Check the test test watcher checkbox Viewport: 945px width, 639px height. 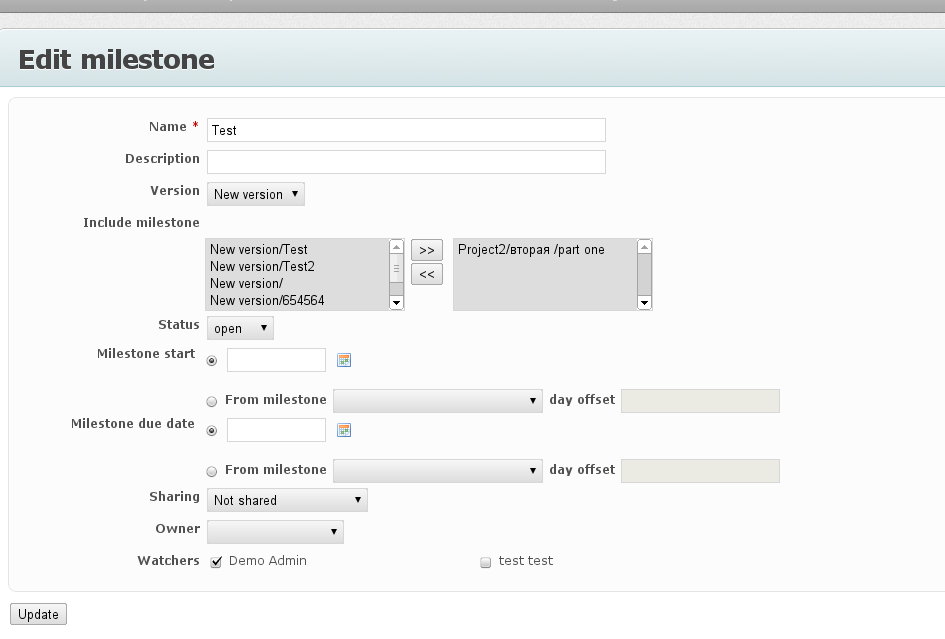point(485,562)
